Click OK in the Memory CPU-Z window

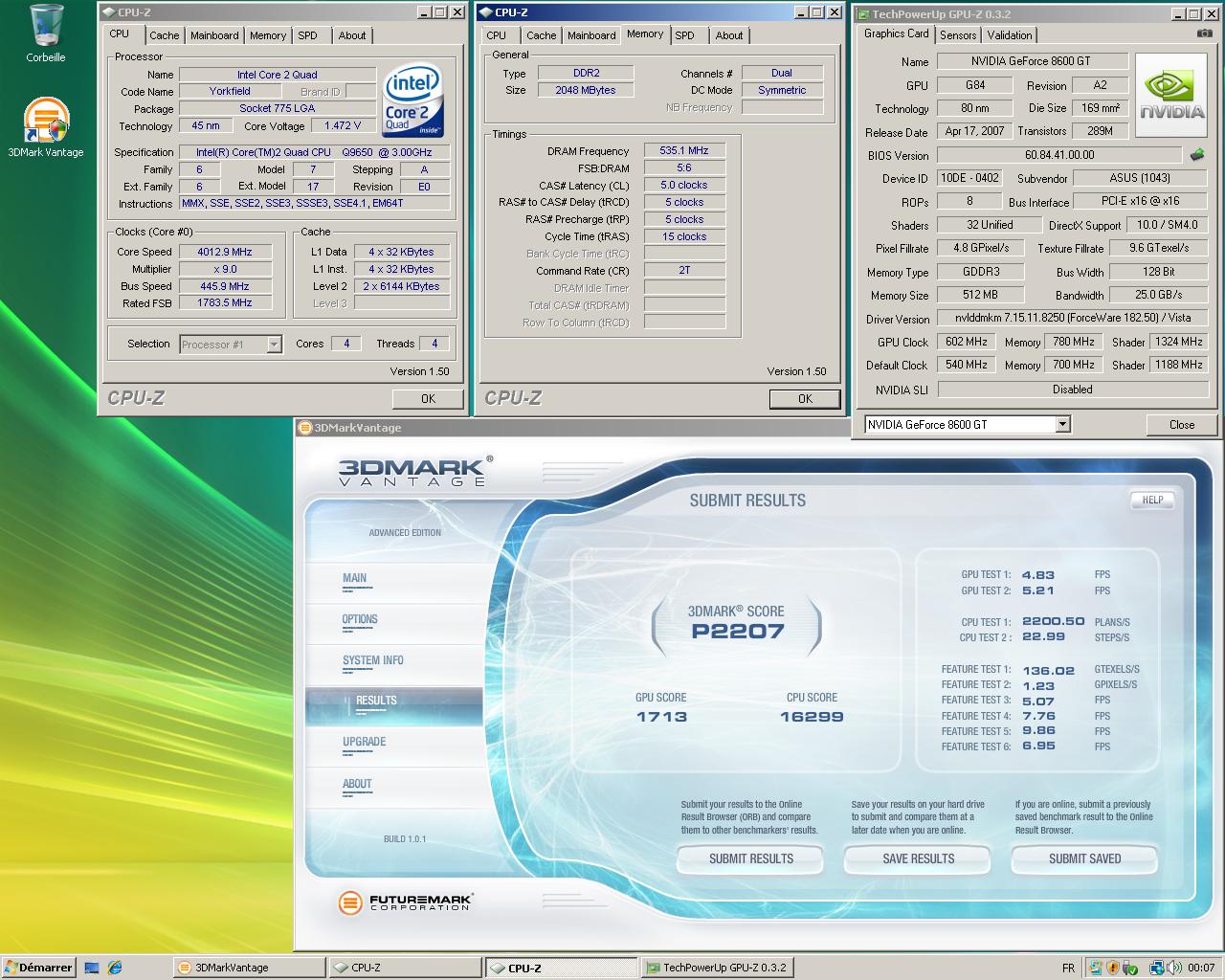[x=805, y=399]
